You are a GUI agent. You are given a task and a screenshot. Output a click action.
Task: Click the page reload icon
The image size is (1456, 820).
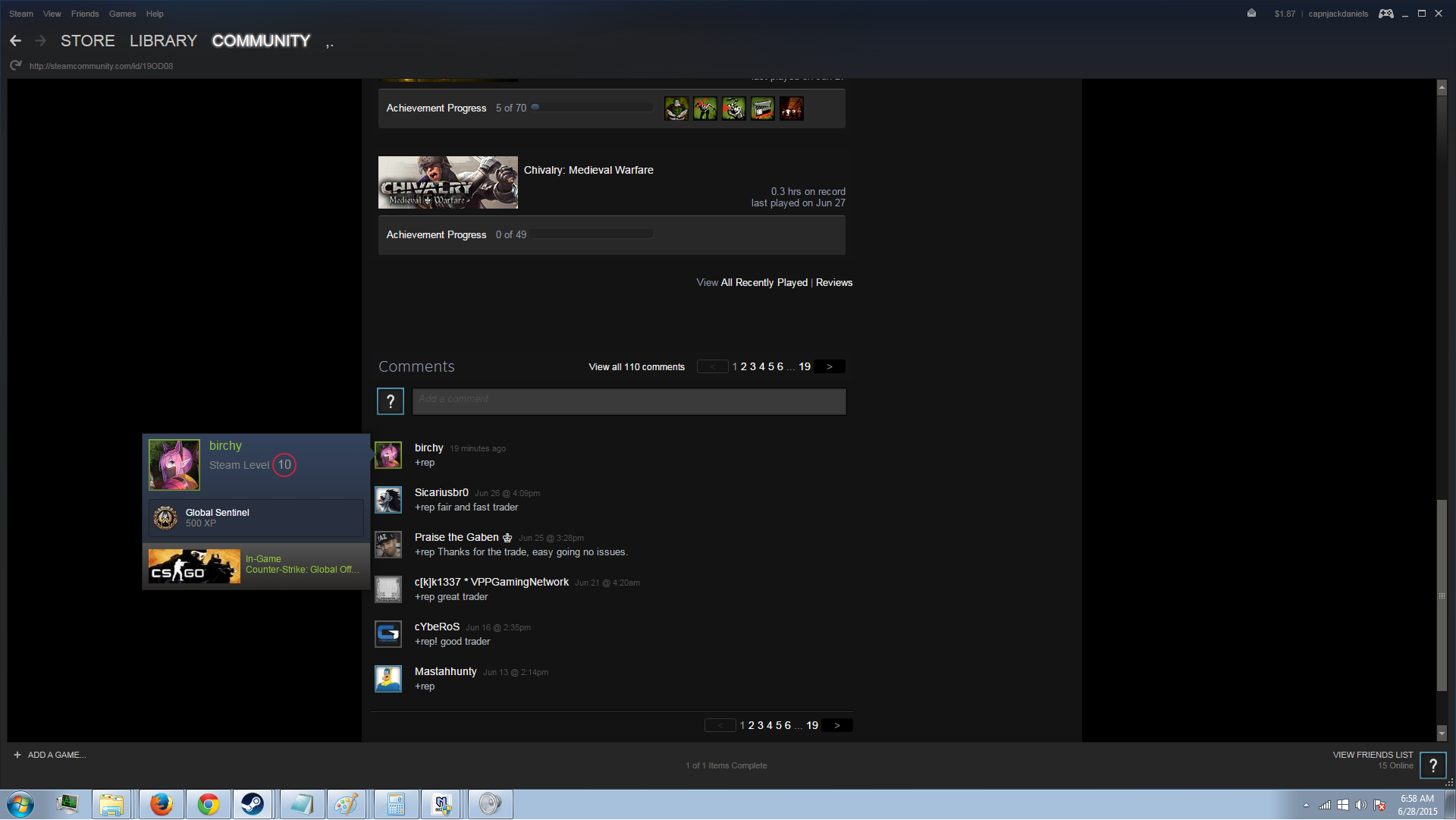pos(15,66)
